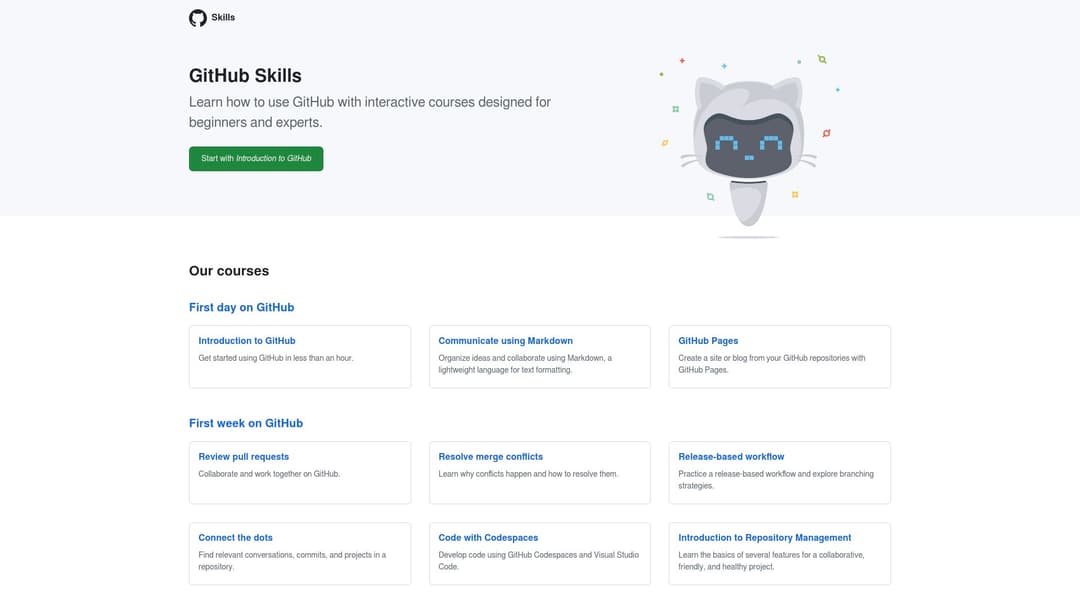The height and width of the screenshot is (608, 1080).
Task: Open the Communicate using Markdown course
Action: (506, 340)
